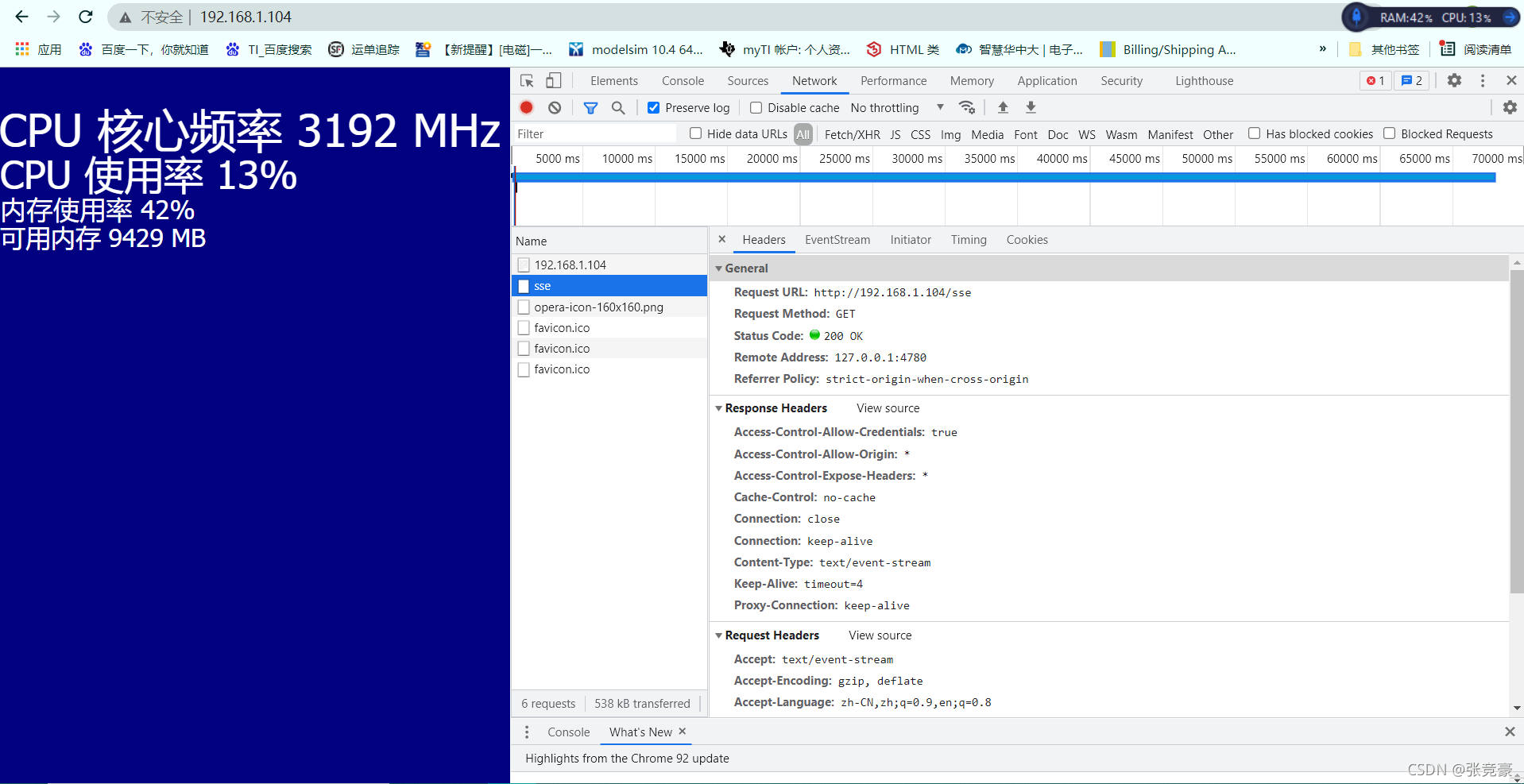The image size is (1524, 784).
Task: Open the Application tab
Action: click(1047, 81)
